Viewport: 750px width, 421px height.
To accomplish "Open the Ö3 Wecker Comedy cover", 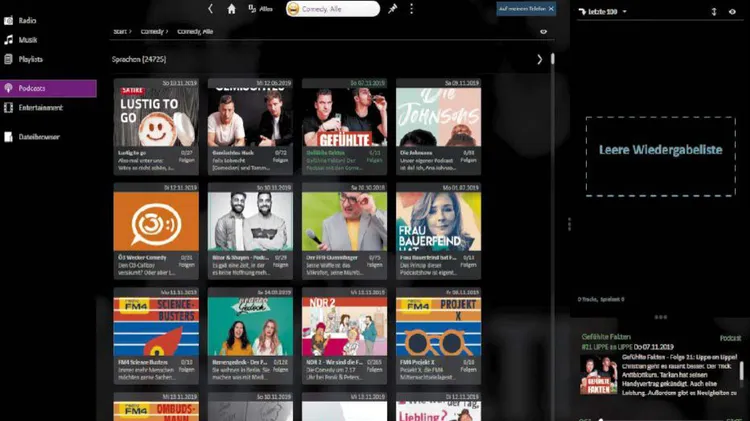I will point(156,222).
